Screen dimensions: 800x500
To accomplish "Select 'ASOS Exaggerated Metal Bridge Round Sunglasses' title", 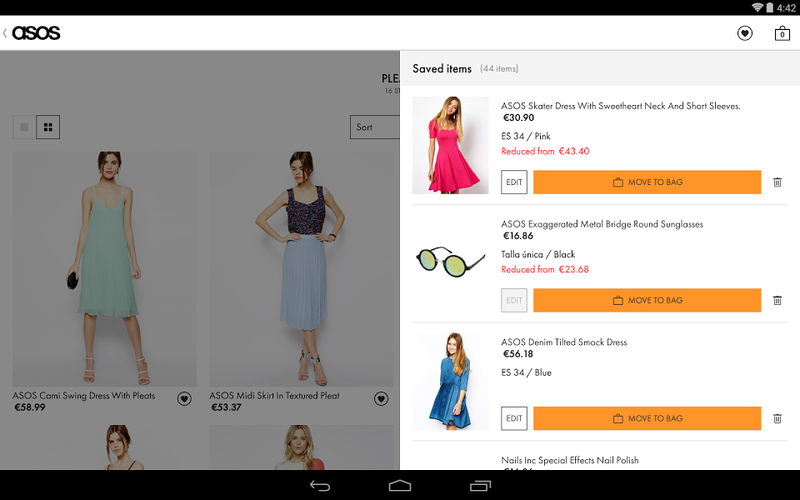I will (602, 224).
